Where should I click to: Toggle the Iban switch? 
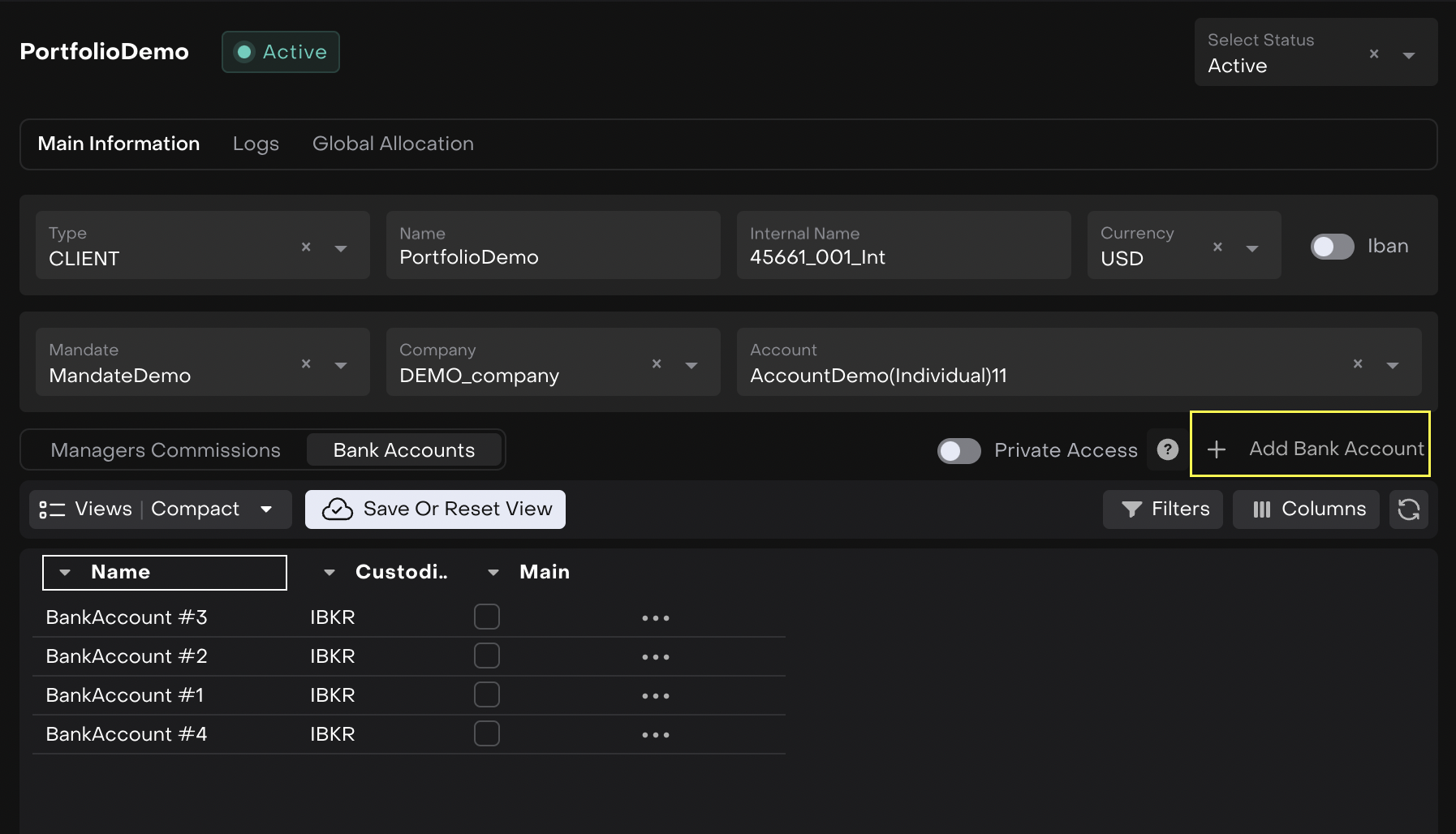(x=1332, y=247)
